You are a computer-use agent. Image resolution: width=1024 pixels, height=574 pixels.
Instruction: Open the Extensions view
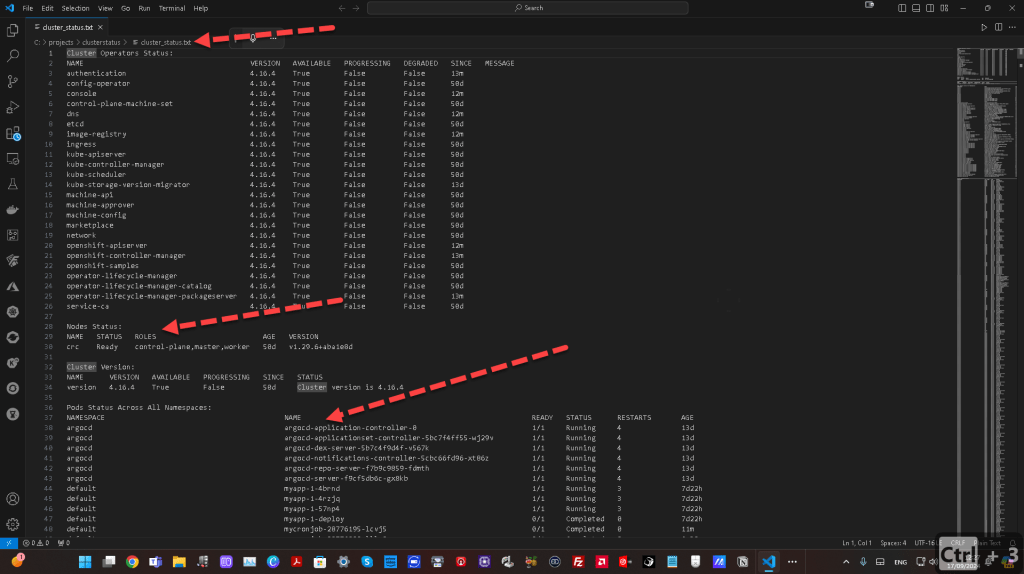[12, 133]
